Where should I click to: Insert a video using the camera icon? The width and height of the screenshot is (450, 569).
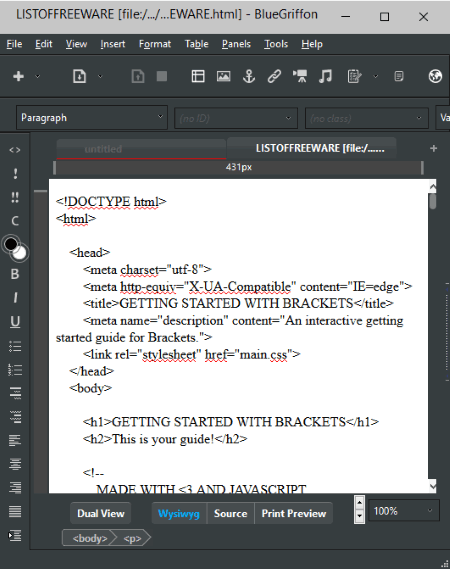pyautogui.click(x=300, y=76)
